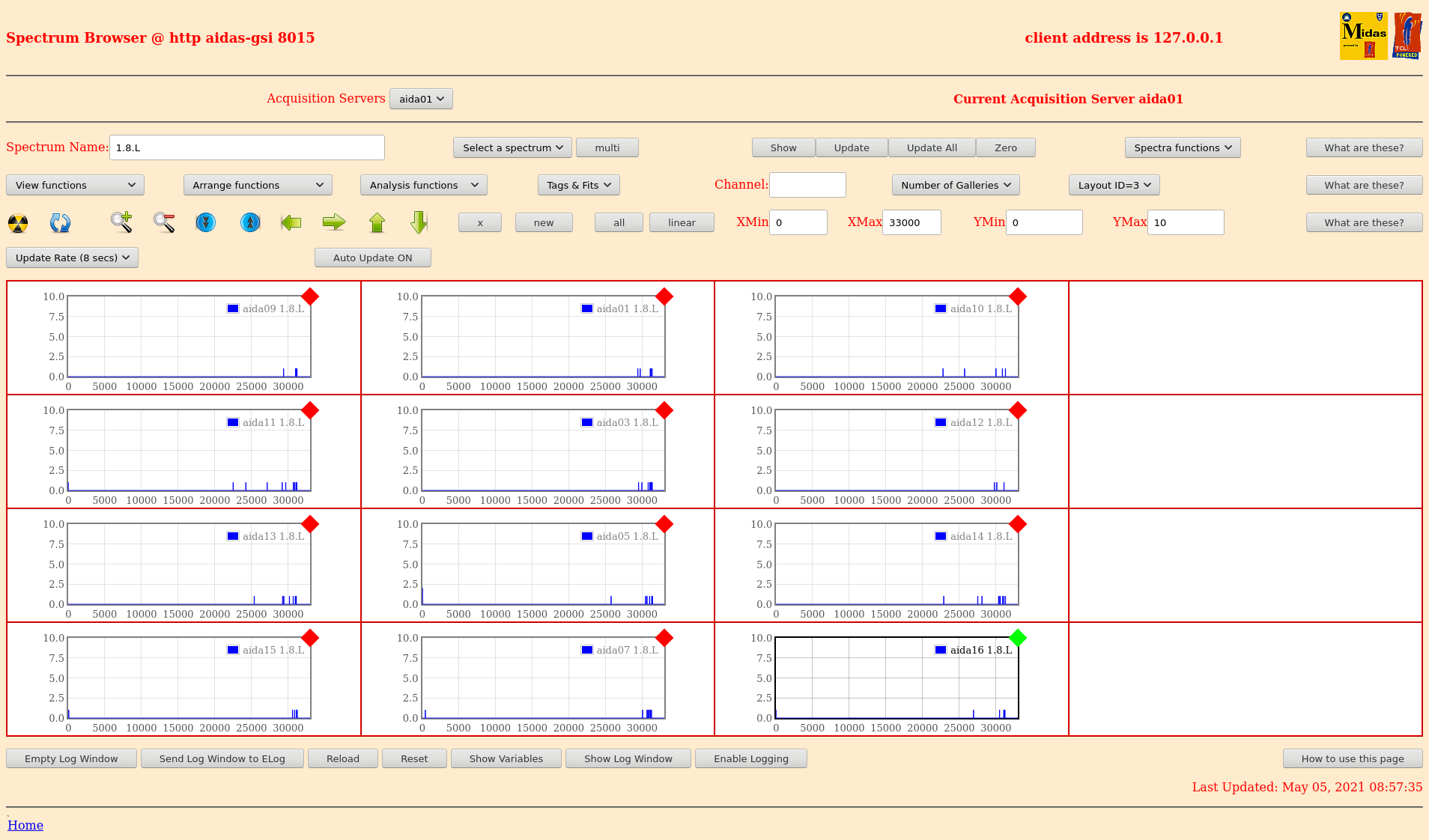This screenshot has height=840, width=1429.
Task: Click the blue refresh arrows icon
Action: tap(60, 223)
